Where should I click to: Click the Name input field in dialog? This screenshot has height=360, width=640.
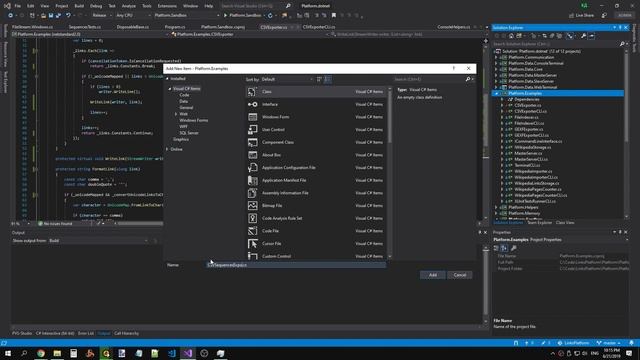click(296, 265)
